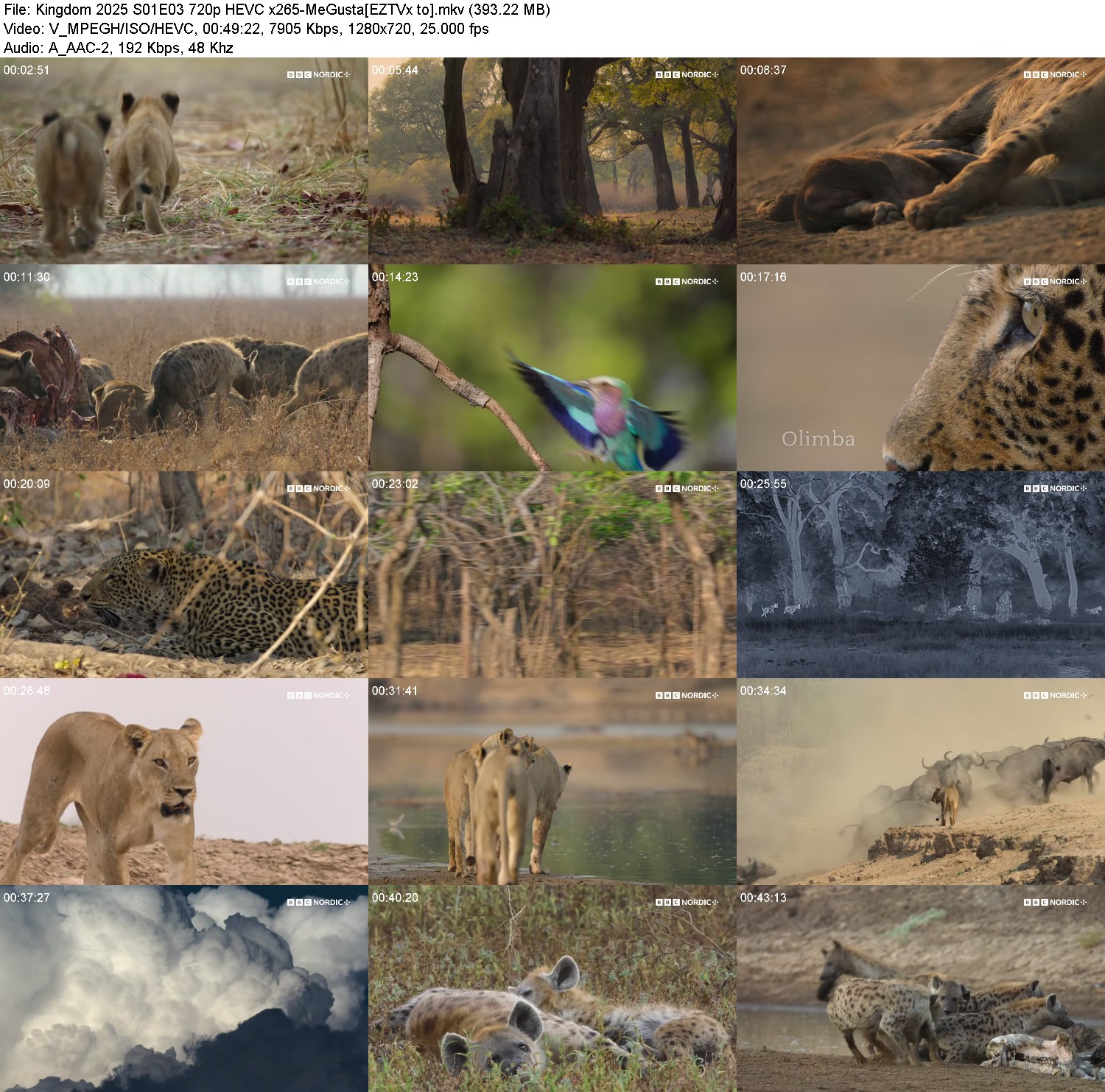Click the Video codec info line
This screenshot has width=1105, height=1092.
[x=246, y=29]
